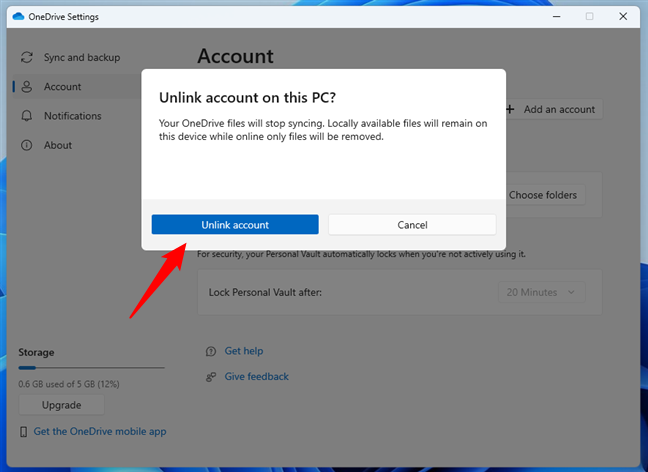
Task: Confirm with the Unlink account button
Action: (x=235, y=224)
